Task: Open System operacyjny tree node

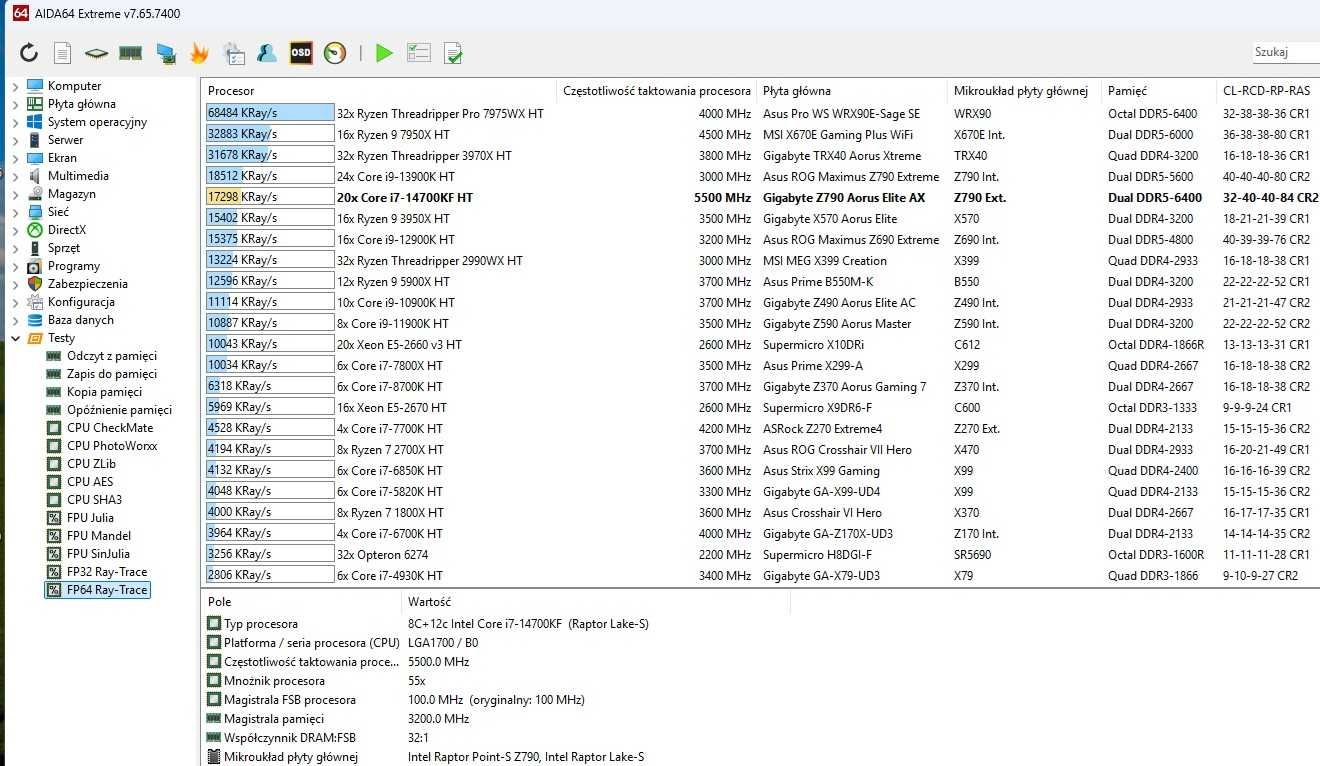Action: (97, 122)
